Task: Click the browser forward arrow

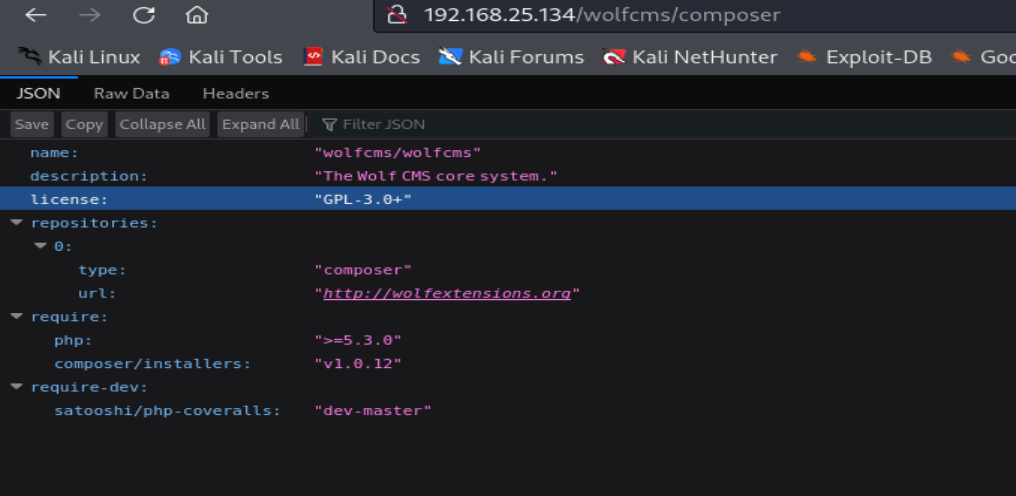Action: pos(89,15)
